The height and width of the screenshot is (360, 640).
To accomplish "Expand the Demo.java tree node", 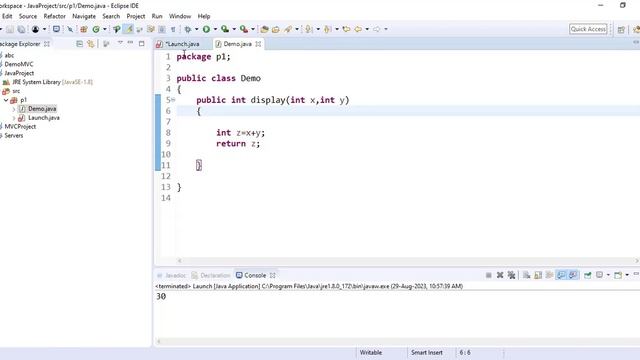I will tap(14, 109).
